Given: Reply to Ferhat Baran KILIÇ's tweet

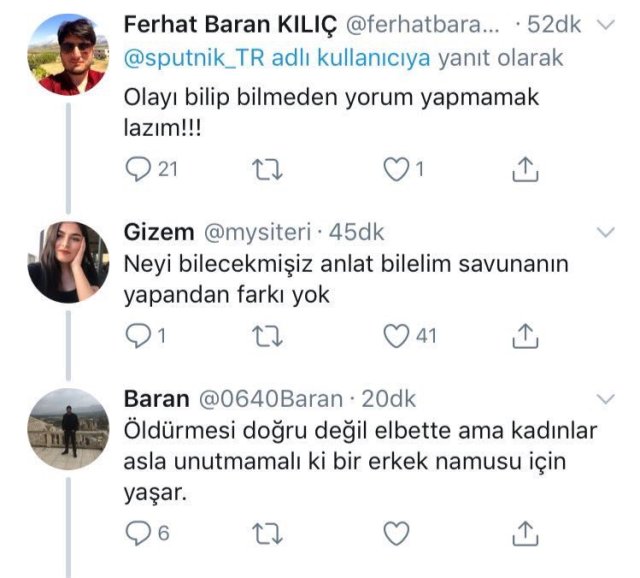Looking at the screenshot, I should click(137, 170).
